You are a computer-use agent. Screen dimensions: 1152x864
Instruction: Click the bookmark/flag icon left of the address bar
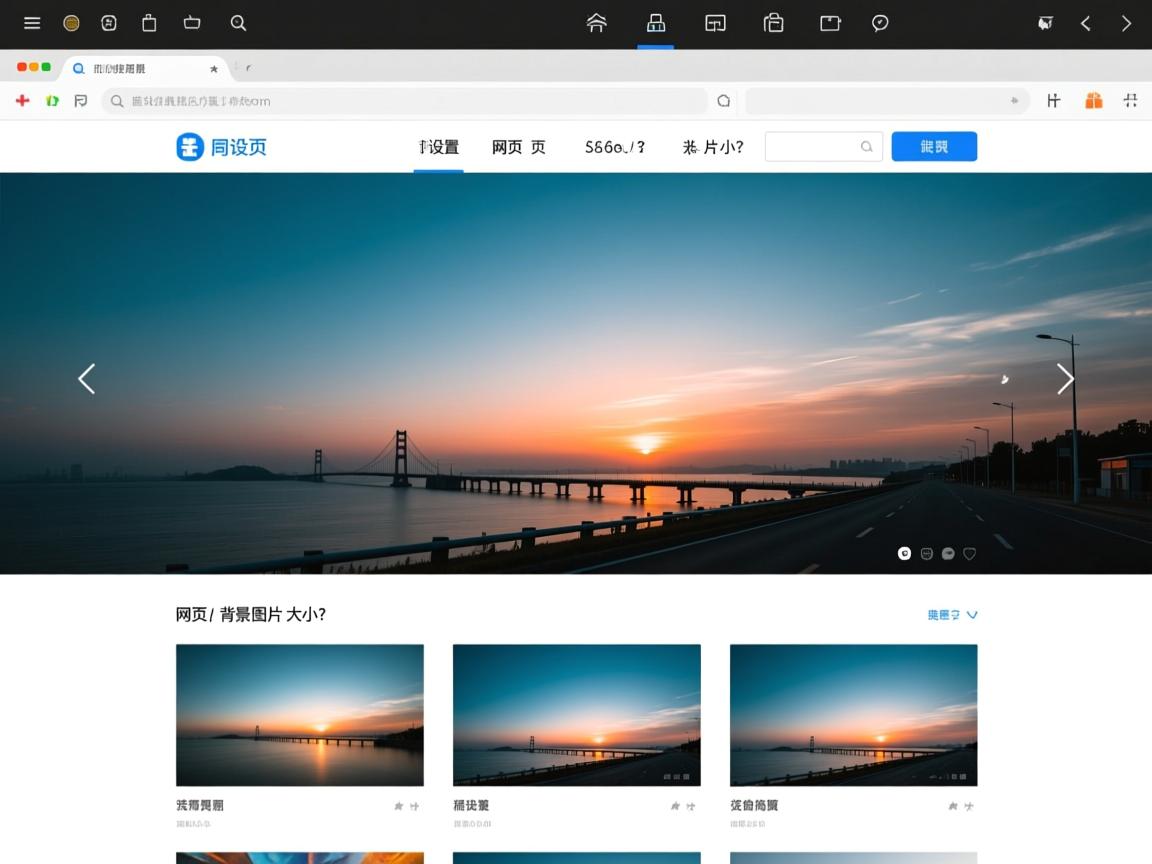pyautogui.click(x=81, y=100)
